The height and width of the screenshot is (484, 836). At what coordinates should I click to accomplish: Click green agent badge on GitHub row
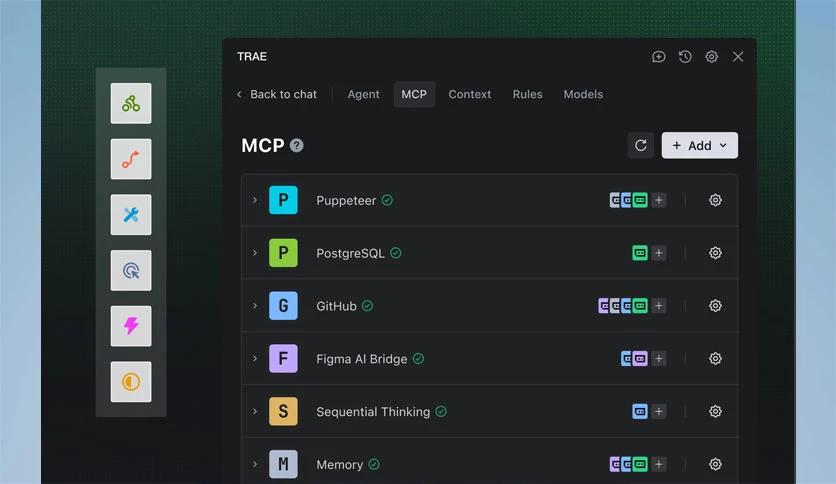[640, 305]
